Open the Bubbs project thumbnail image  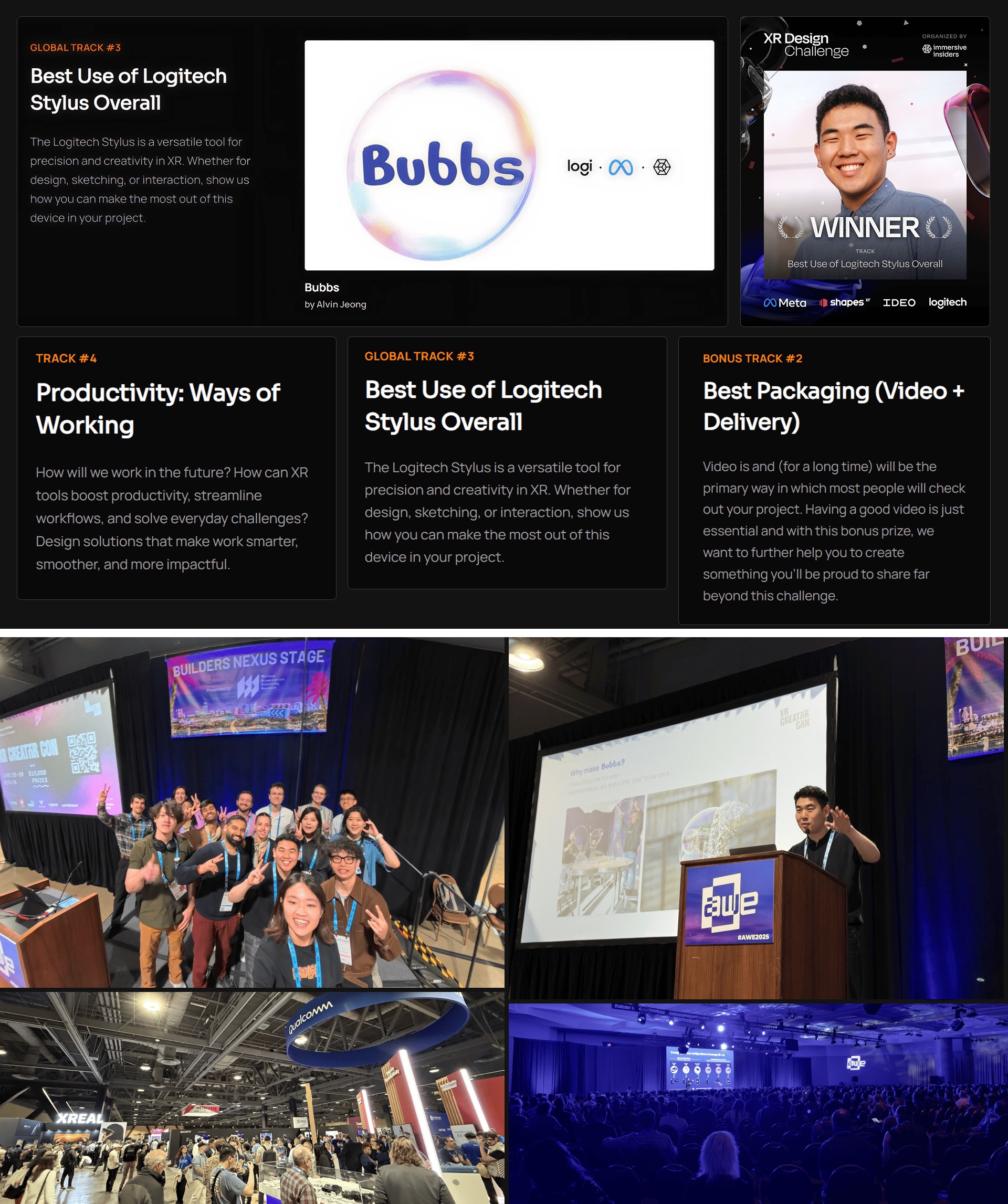[509, 155]
